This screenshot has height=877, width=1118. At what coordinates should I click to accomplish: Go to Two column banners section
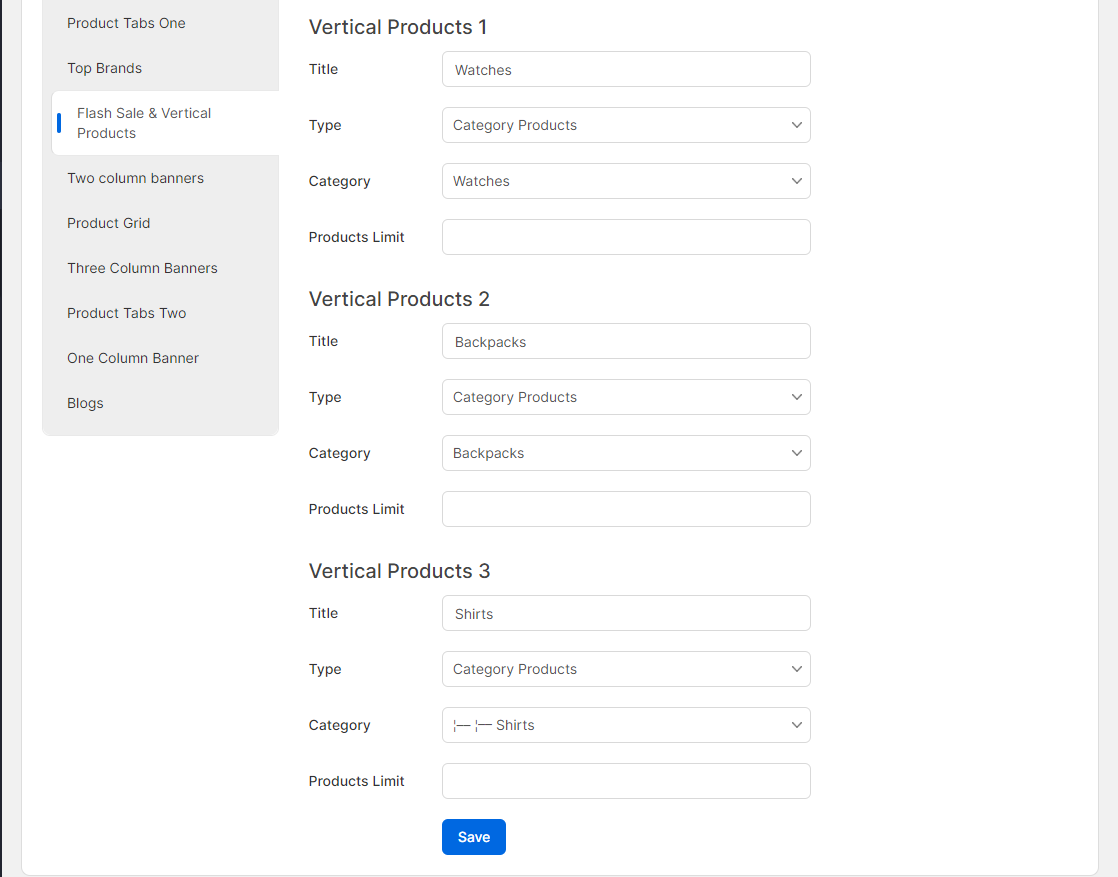click(135, 178)
